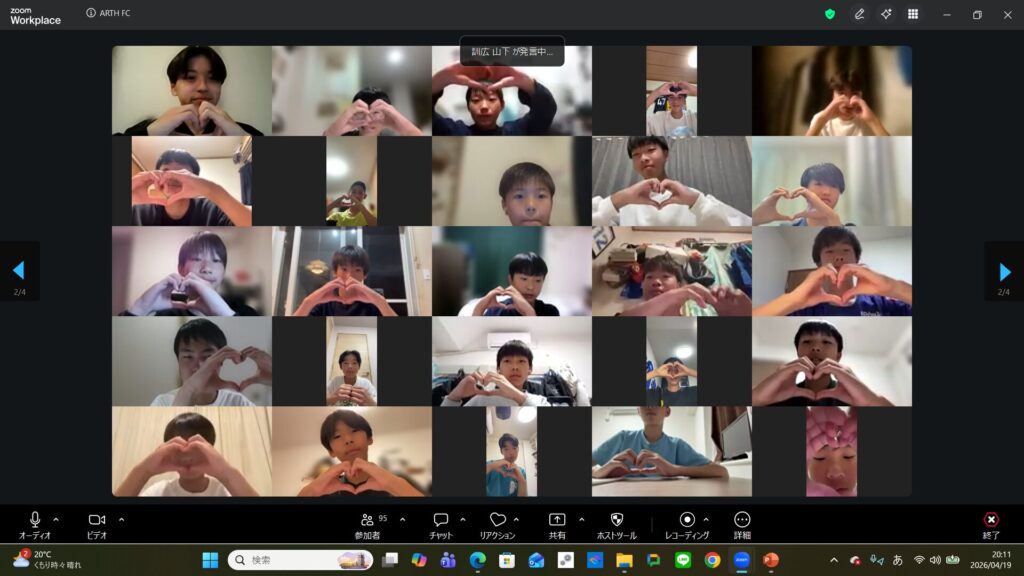This screenshot has height=576, width=1024.
Task: Open the 詳細 more options menu
Action: pos(742,521)
